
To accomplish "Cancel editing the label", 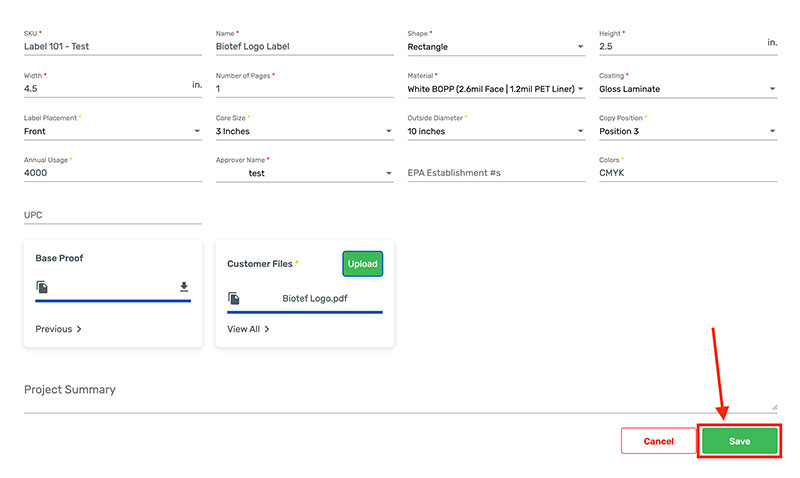I will [658, 441].
